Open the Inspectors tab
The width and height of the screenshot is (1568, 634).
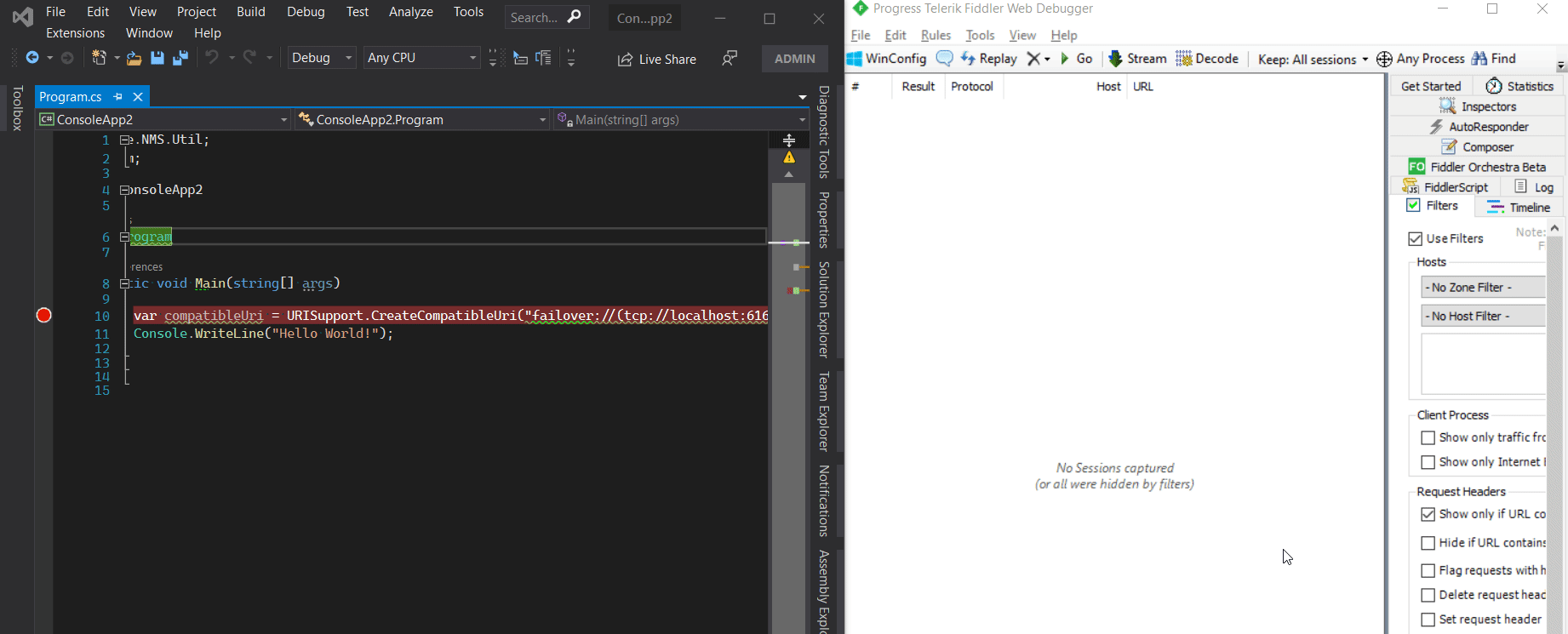click(1478, 106)
